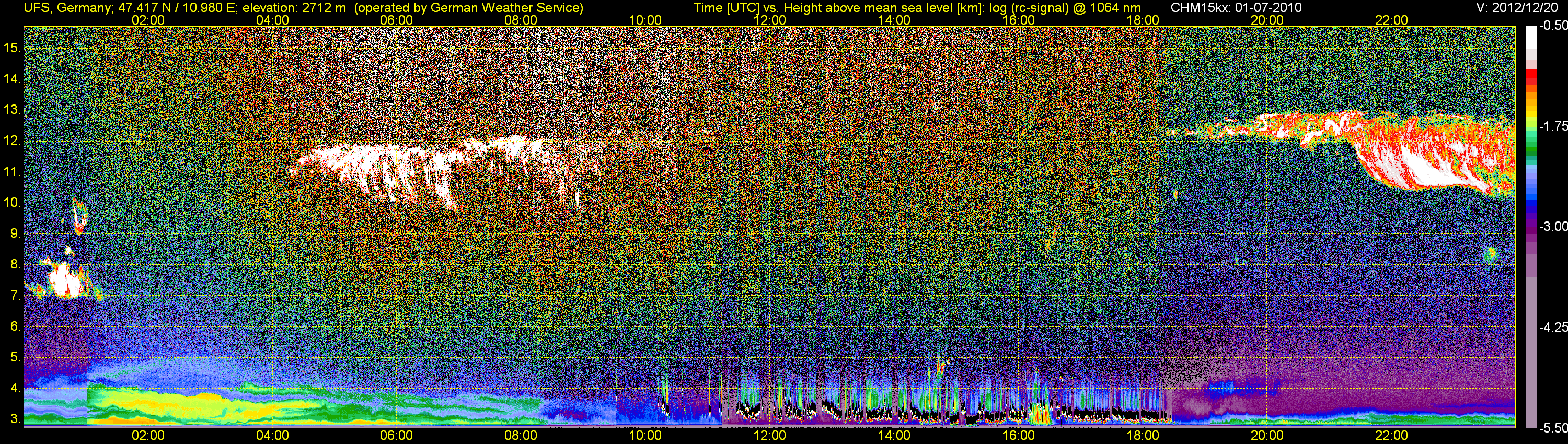The width and height of the screenshot is (1568, 444).
Task: Click the height axis label 9 km
Action: [15, 233]
